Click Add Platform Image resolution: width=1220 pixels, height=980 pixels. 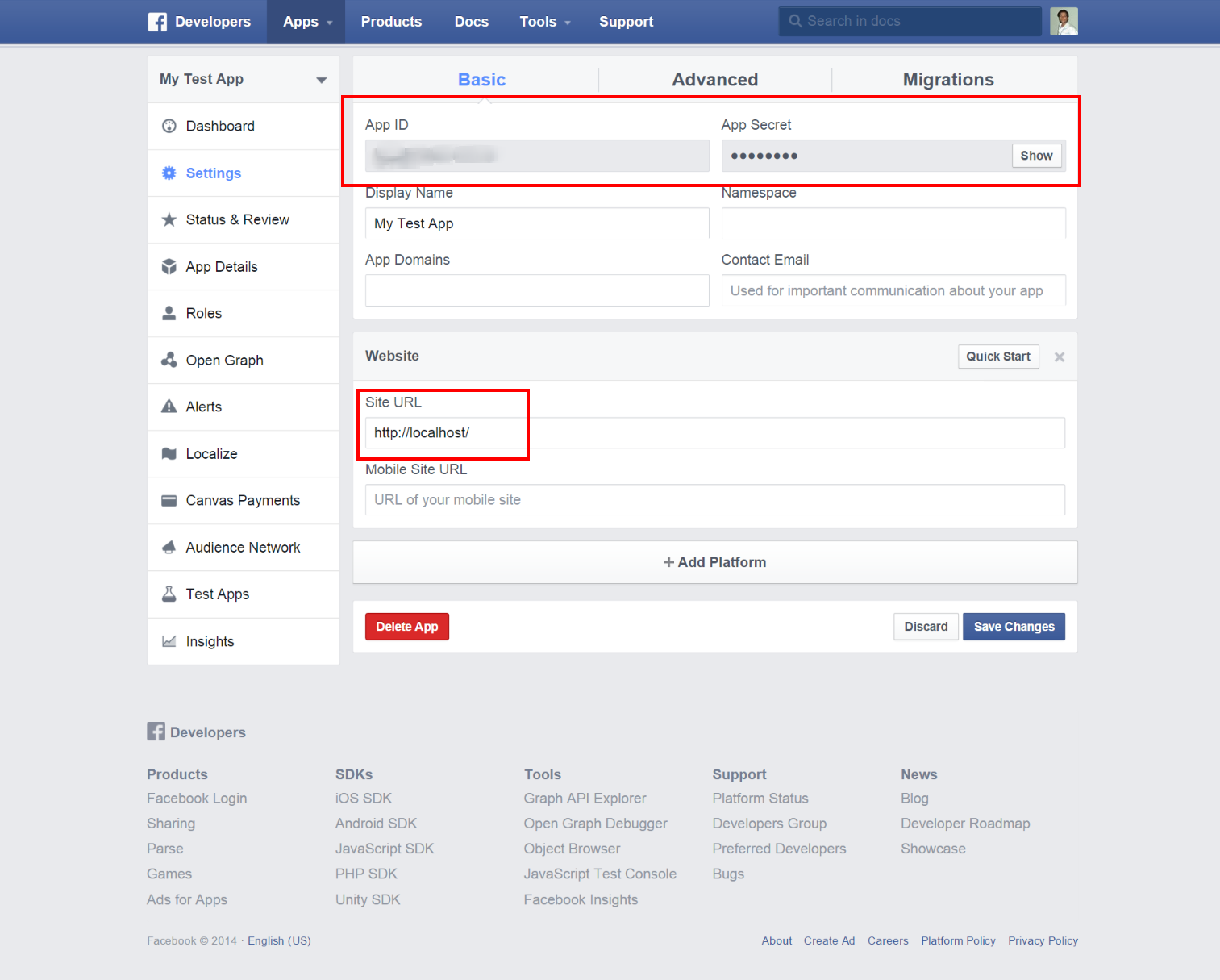point(715,562)
